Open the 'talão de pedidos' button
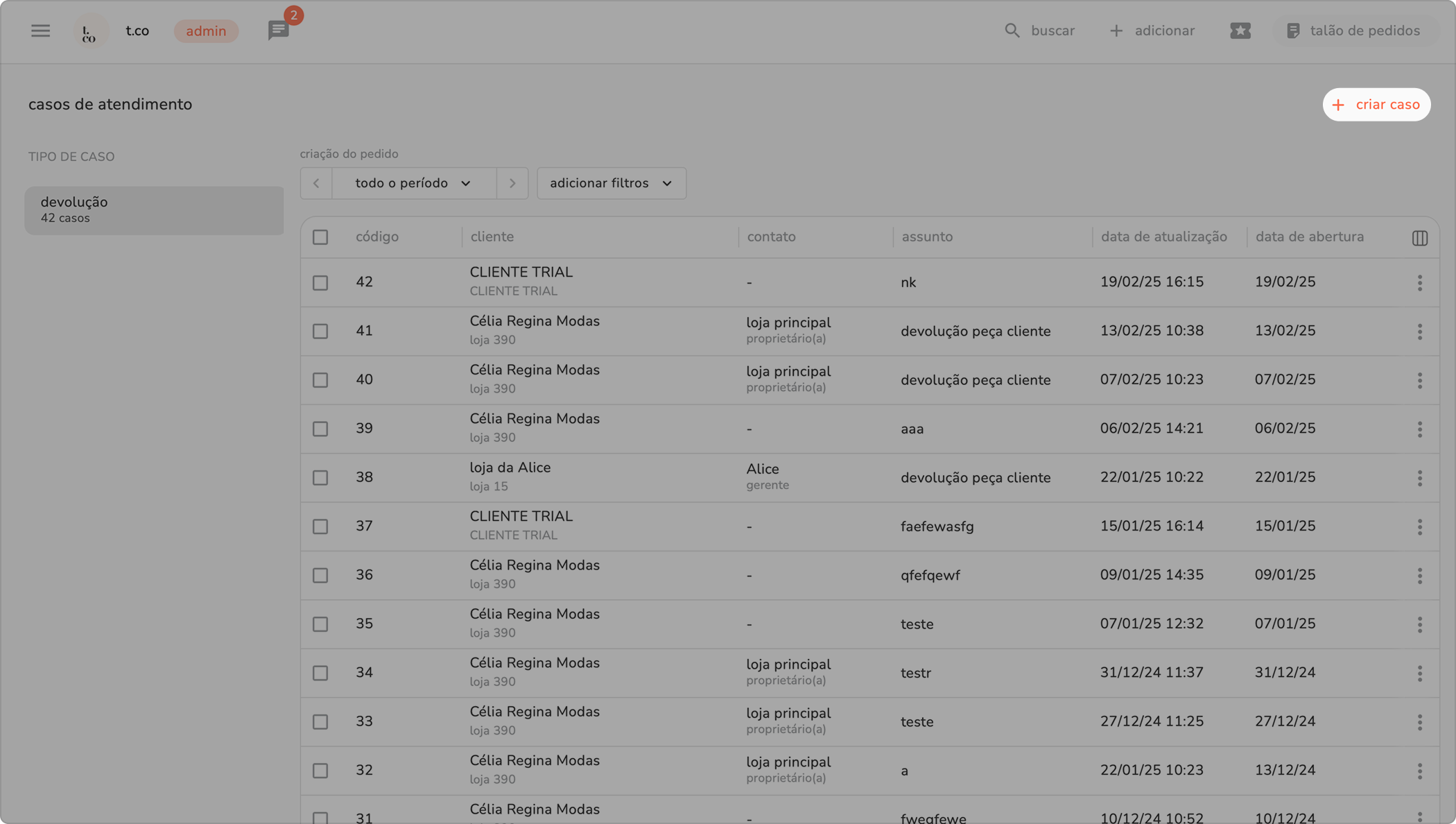The height and width of the screenshot is (824, 1456). pyautogui.click(x=1353, y=31)
